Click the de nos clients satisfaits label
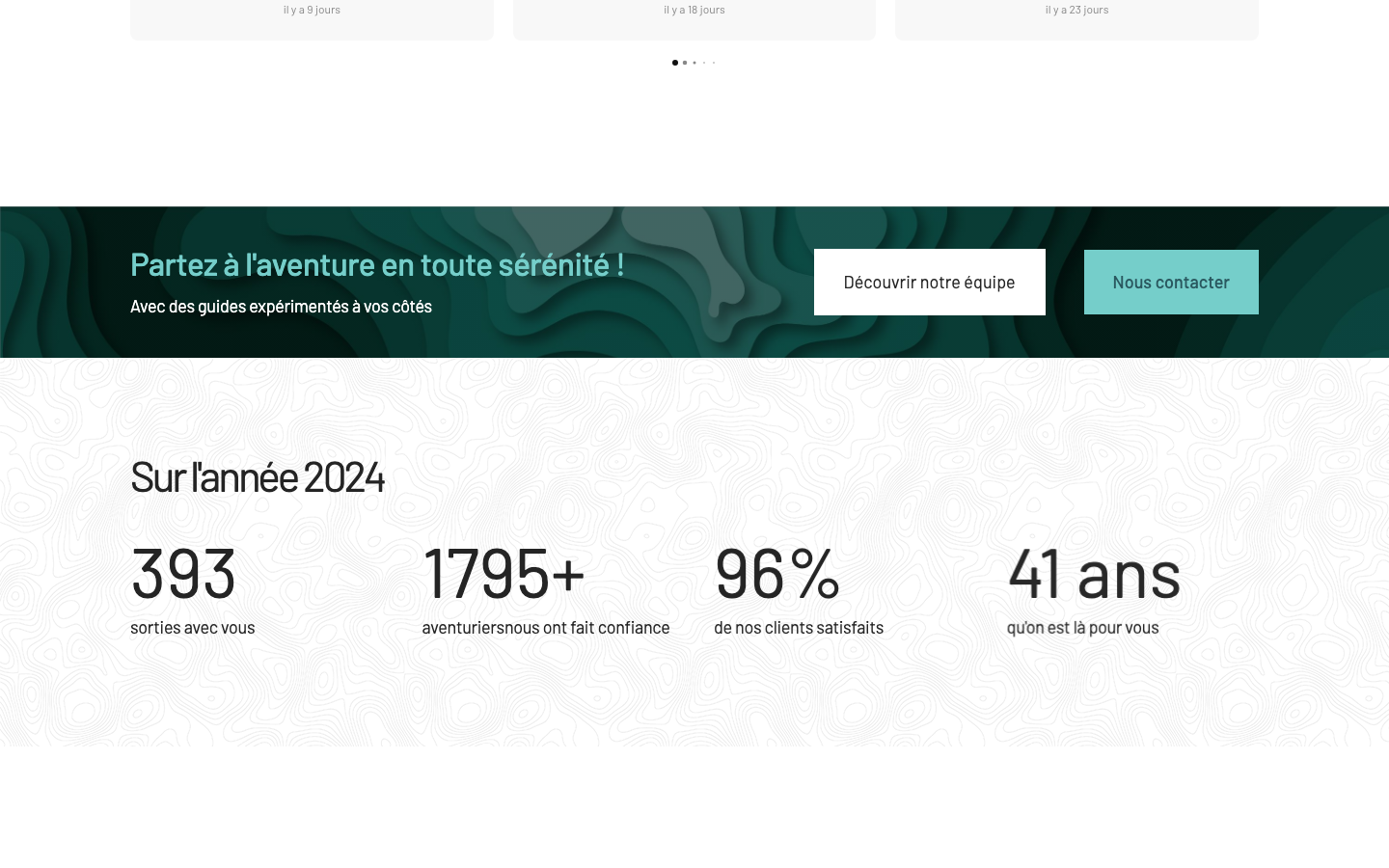 [799, 627]
